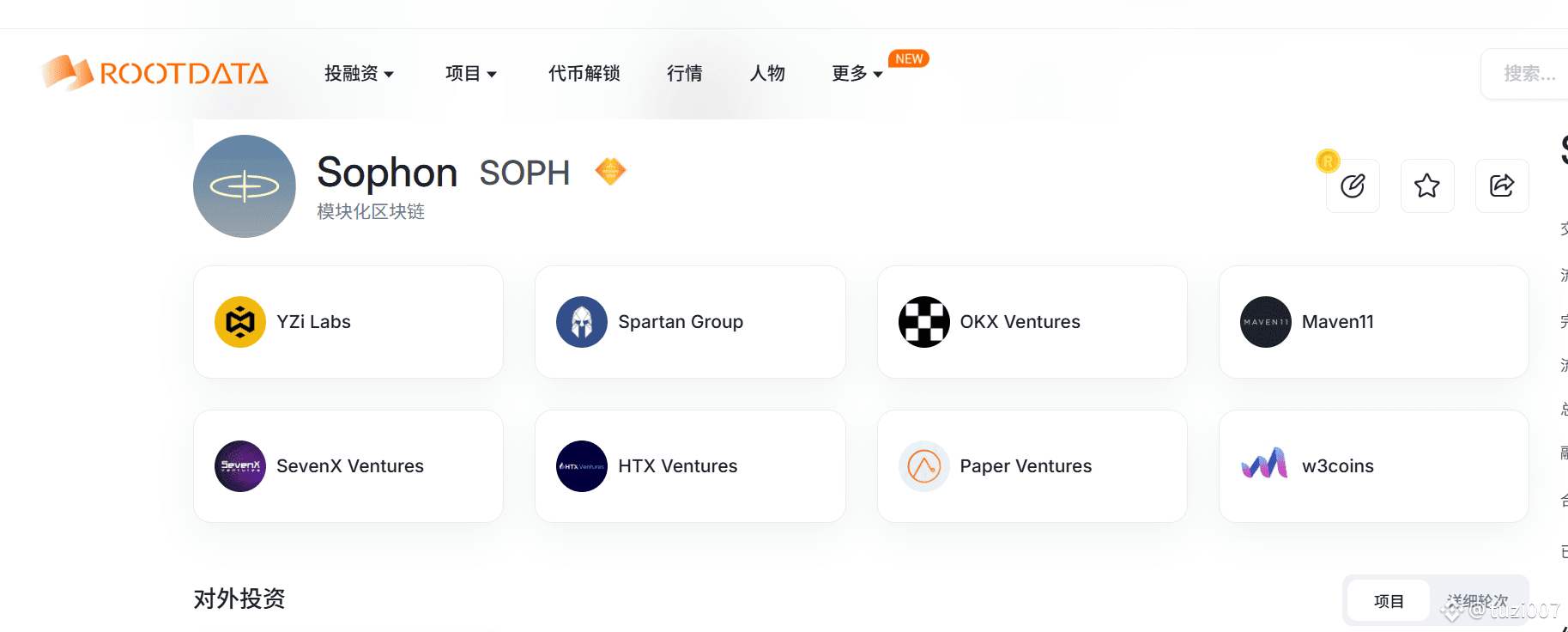Viewport: 1568px width, 632px height.
Task: Click the 模块化区块链 category tag
Action: pos(371,211)
